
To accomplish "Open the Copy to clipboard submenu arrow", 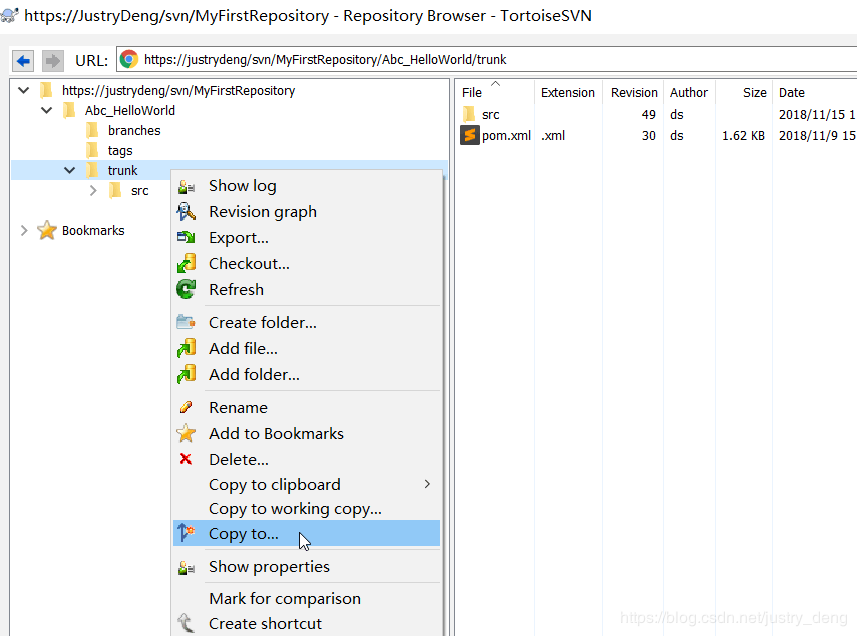I will (x=427, y=484).
